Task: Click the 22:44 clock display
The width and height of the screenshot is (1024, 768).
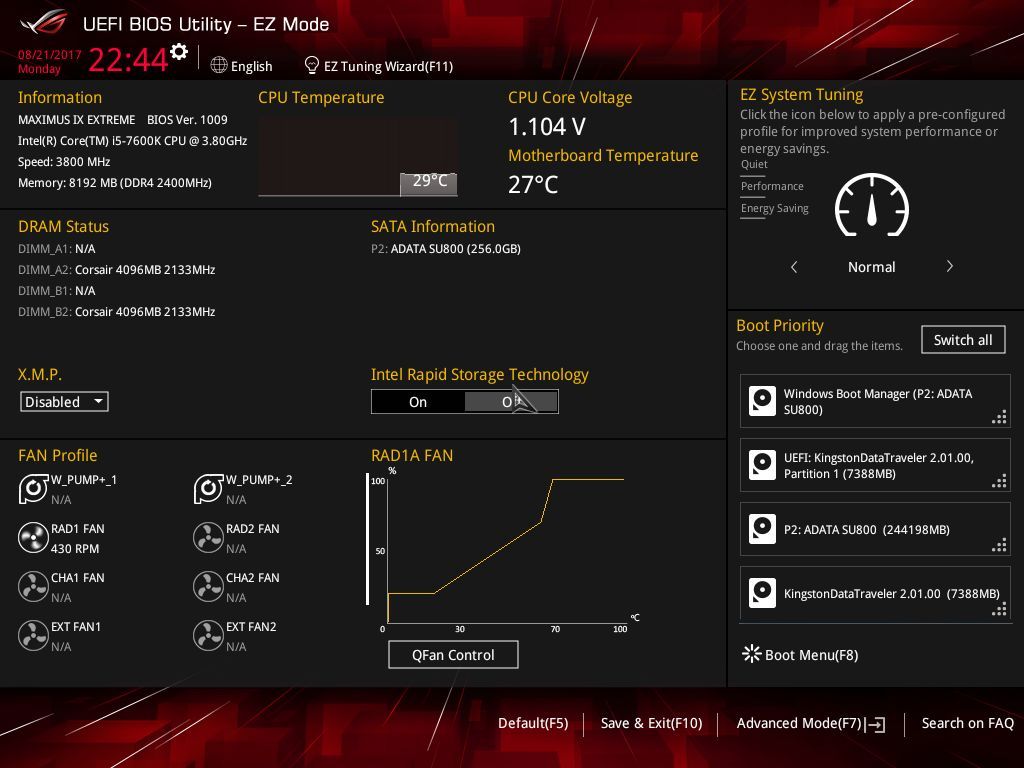Action: 128,59
